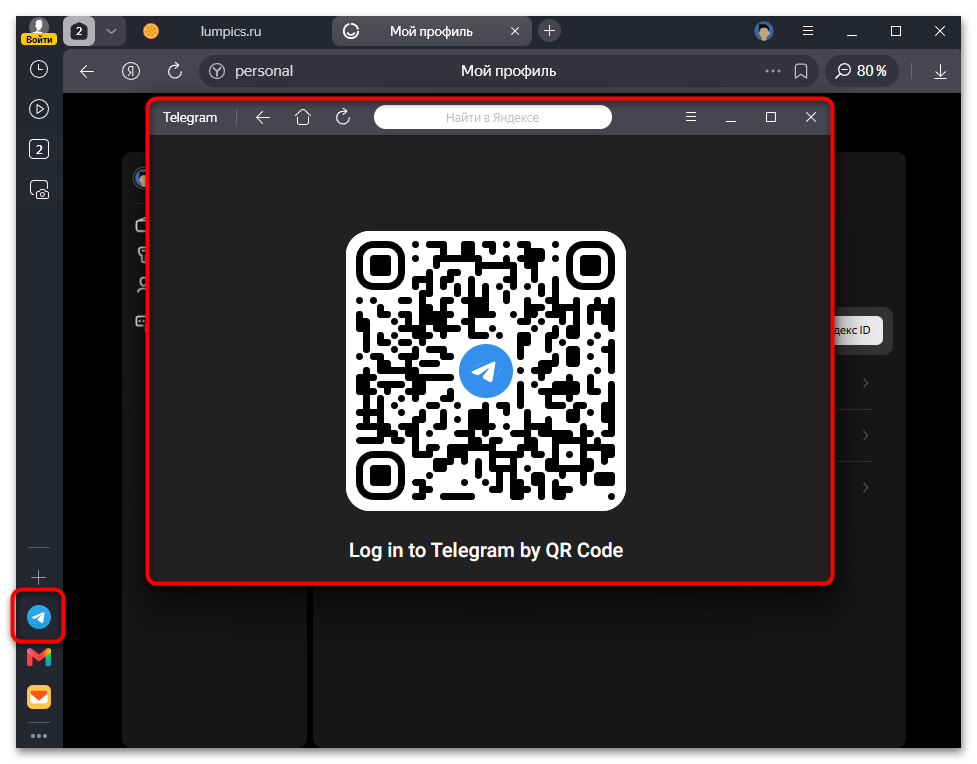Go to home in Telegram window
977x764 pixels.
(303, 117)
